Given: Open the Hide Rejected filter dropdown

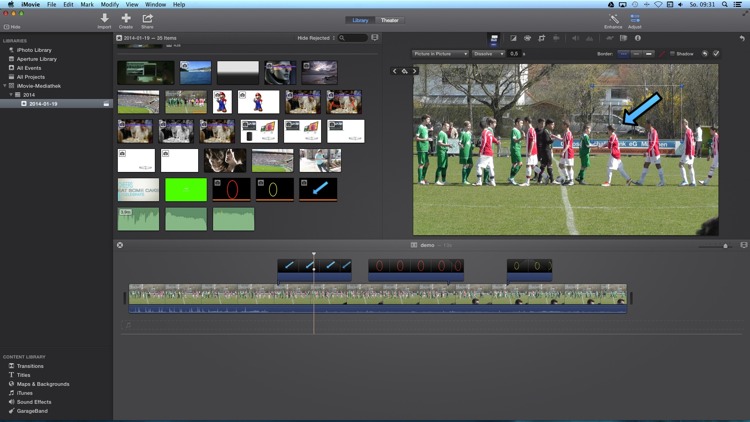Looking at the screenshot, I should [316, 38].
